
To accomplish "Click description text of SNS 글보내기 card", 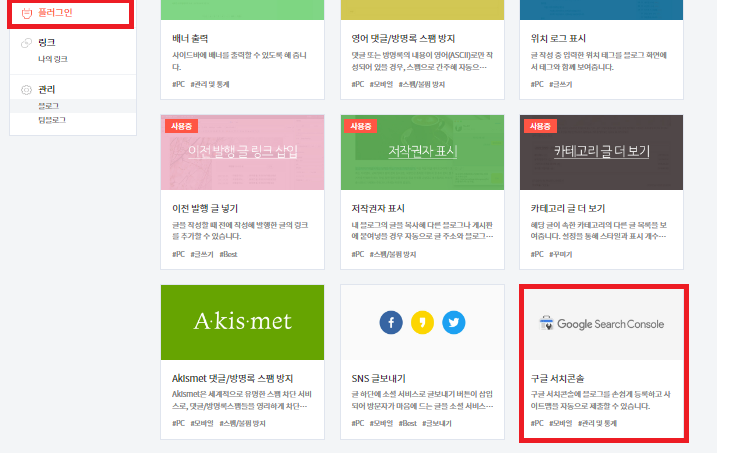I will [x=422, y=400].
